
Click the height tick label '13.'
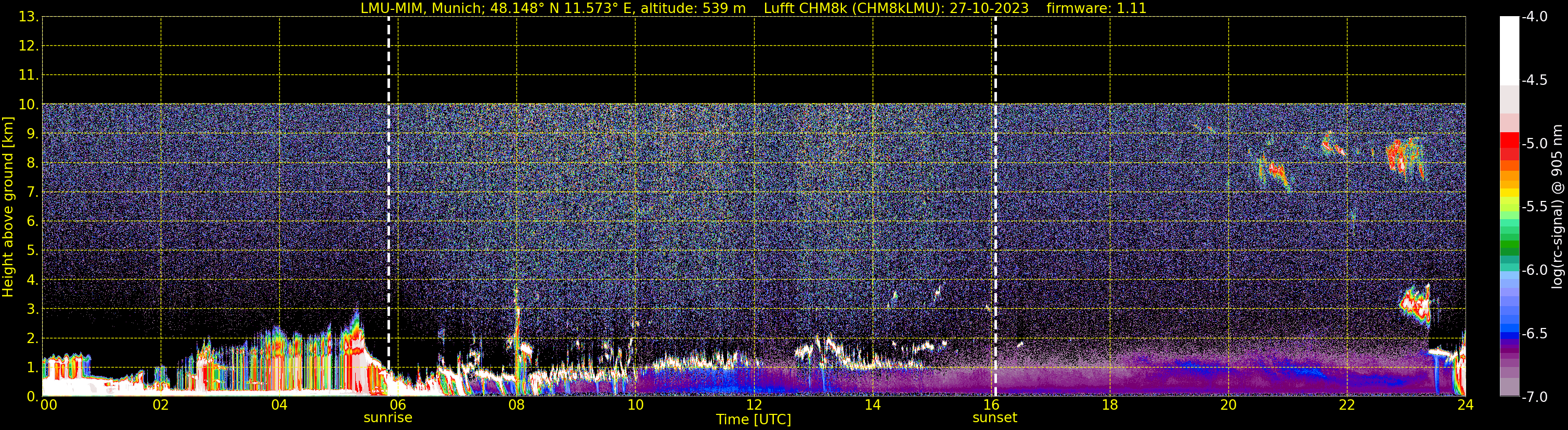(x=29, y=17)
